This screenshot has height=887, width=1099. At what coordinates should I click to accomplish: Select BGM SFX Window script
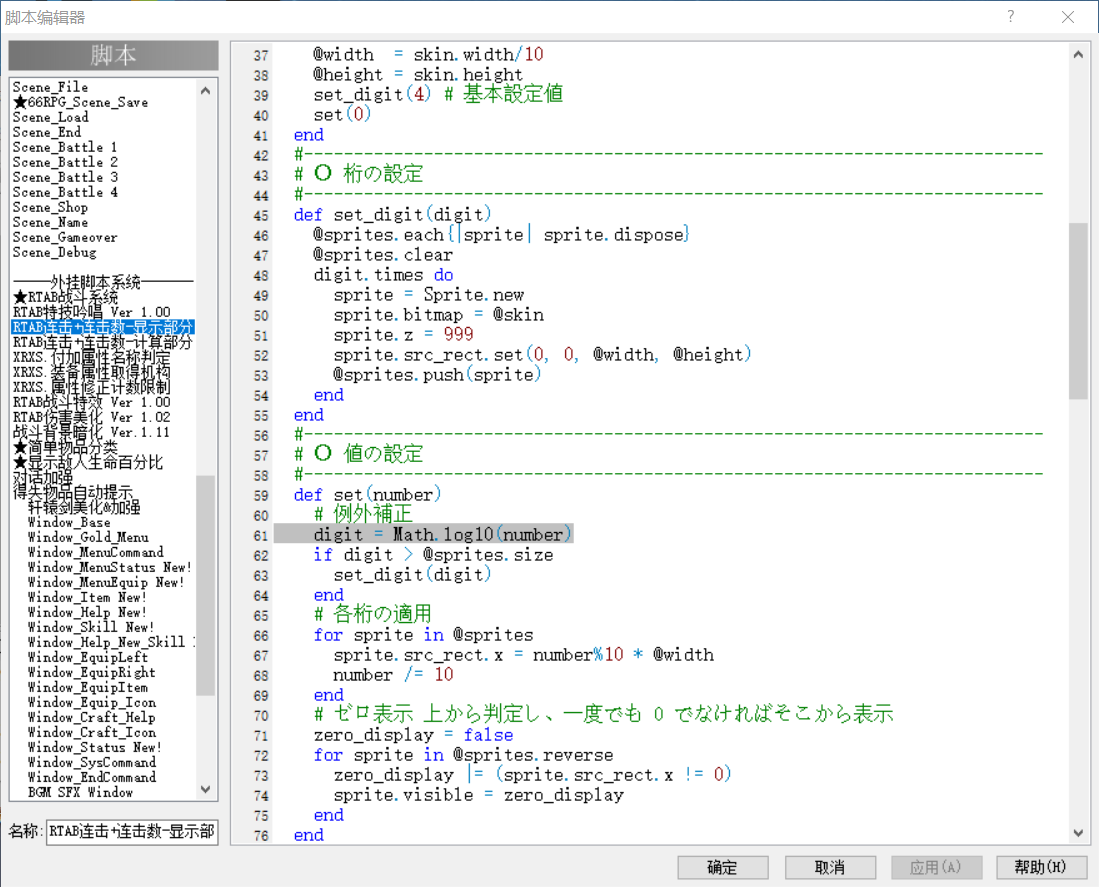point(81,792)
